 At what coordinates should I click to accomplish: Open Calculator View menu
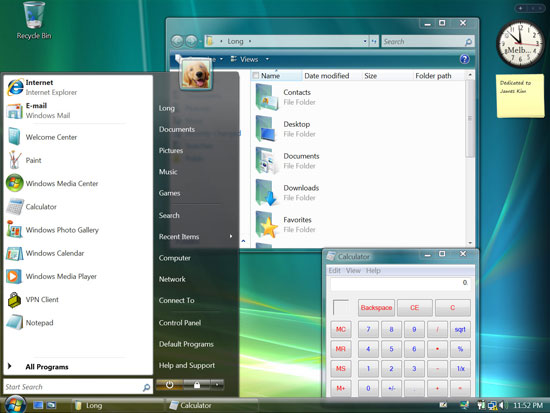click(x=353, y=271)
